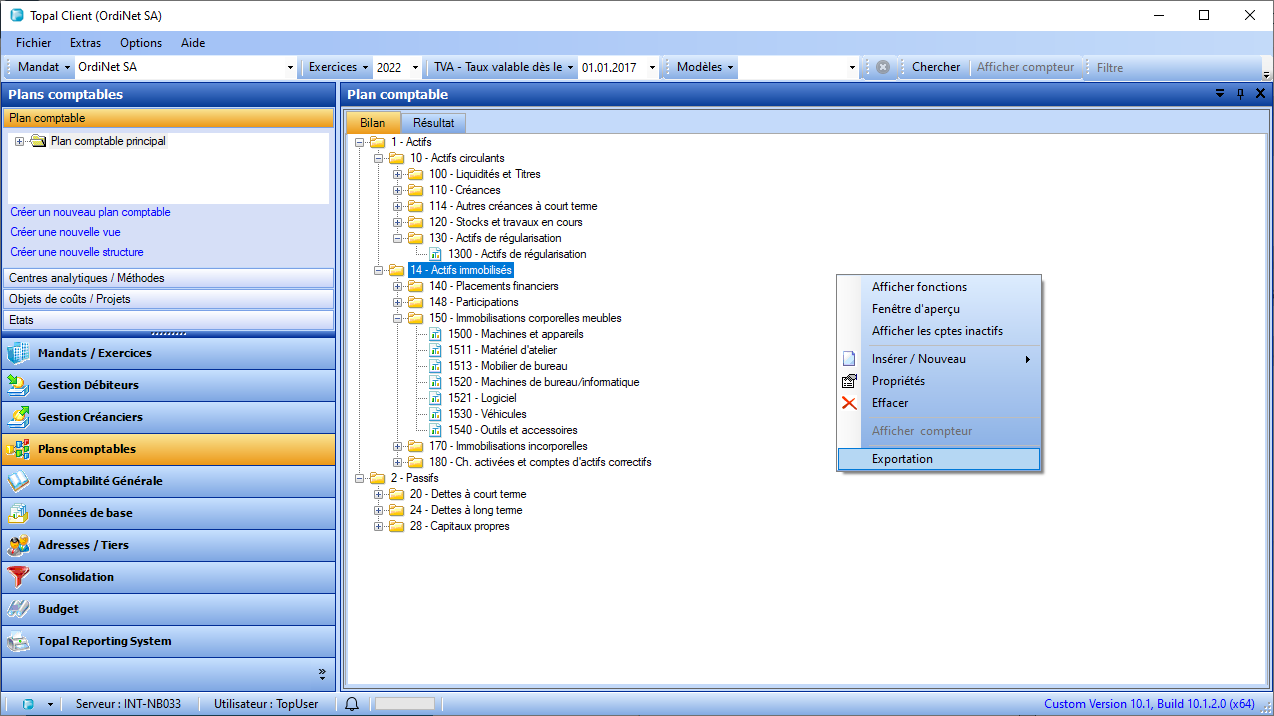1274x716 pixels.
Task: Collapse the 150 Immobilisations corporelles meubles node
Action: click(397, 318)
